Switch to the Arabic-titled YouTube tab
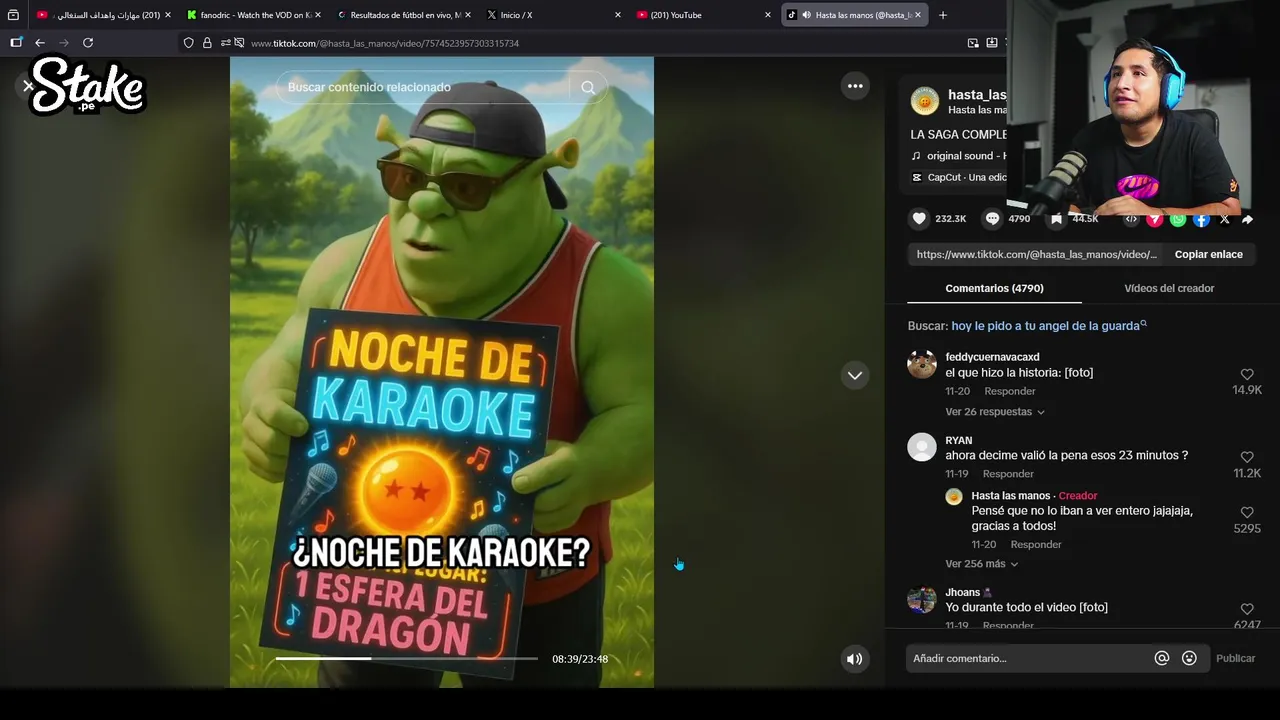The width and height of the screenshot is (1280, 720). click(104, 15)
